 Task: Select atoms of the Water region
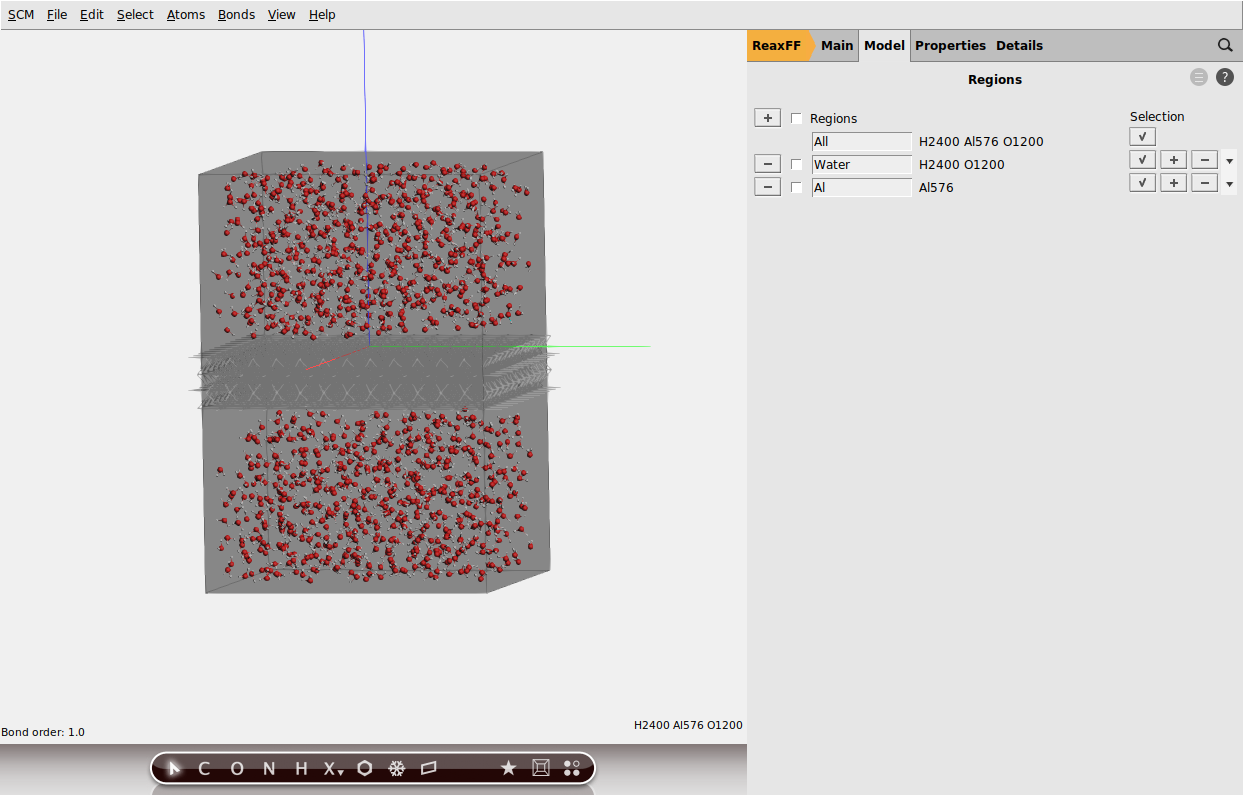coord(1142,159)
